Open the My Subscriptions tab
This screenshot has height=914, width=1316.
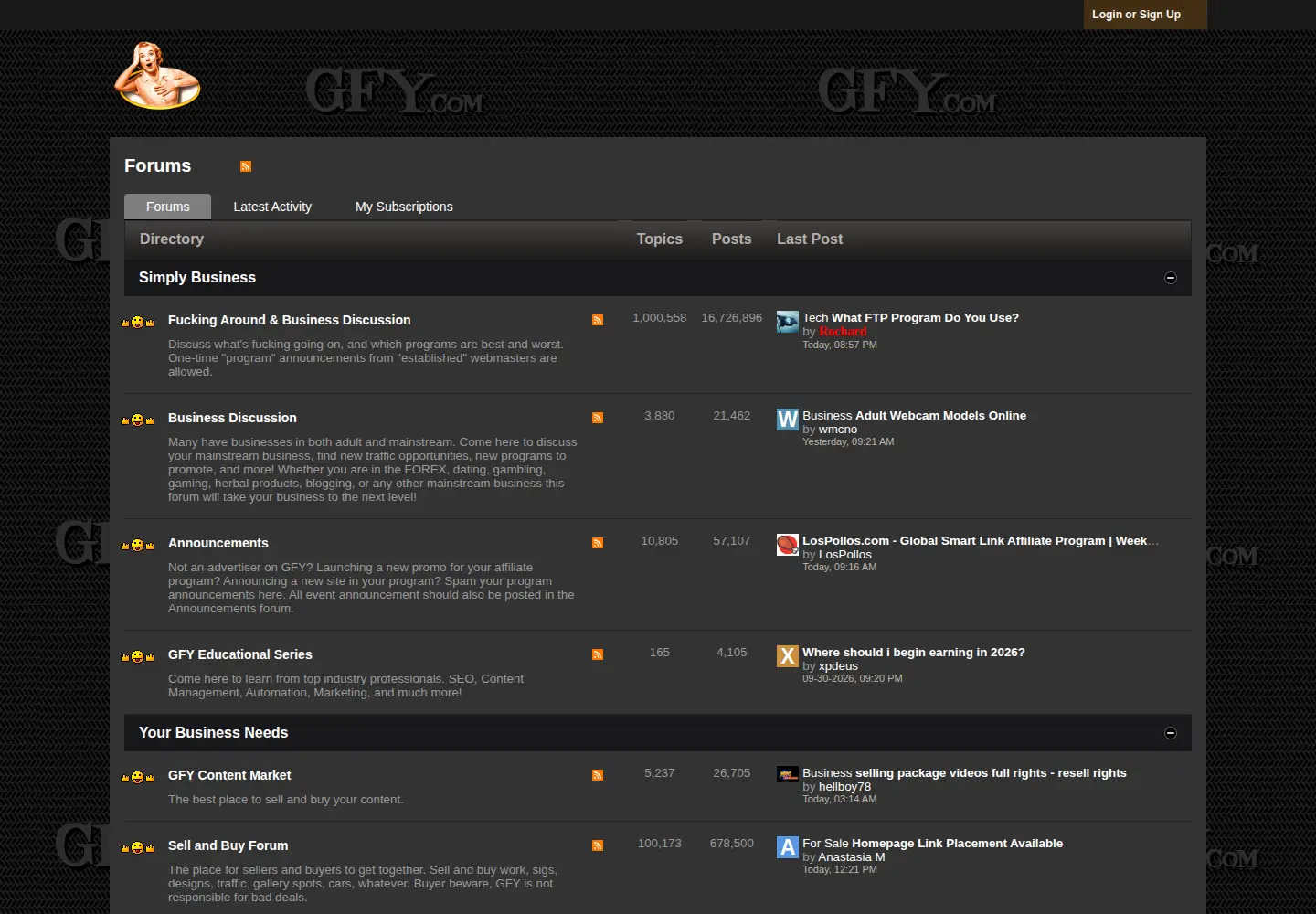404,207
